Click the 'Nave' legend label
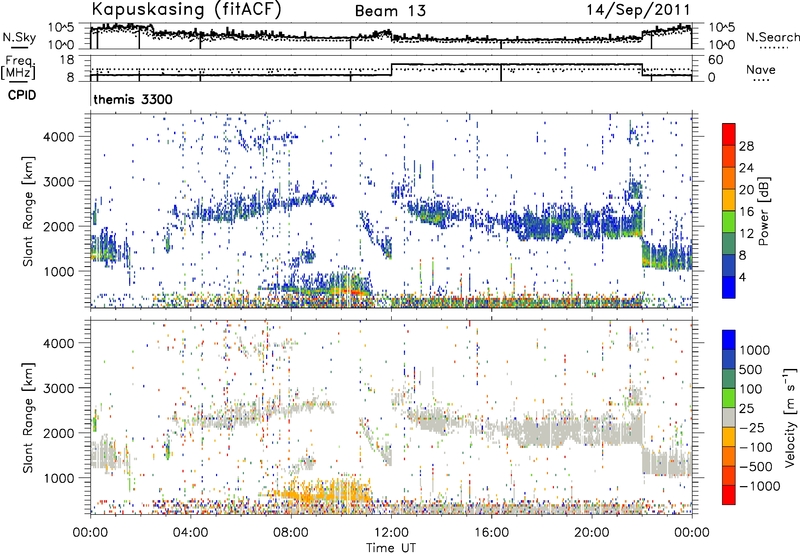The image size is (800, 554). (x=761, y=69)
